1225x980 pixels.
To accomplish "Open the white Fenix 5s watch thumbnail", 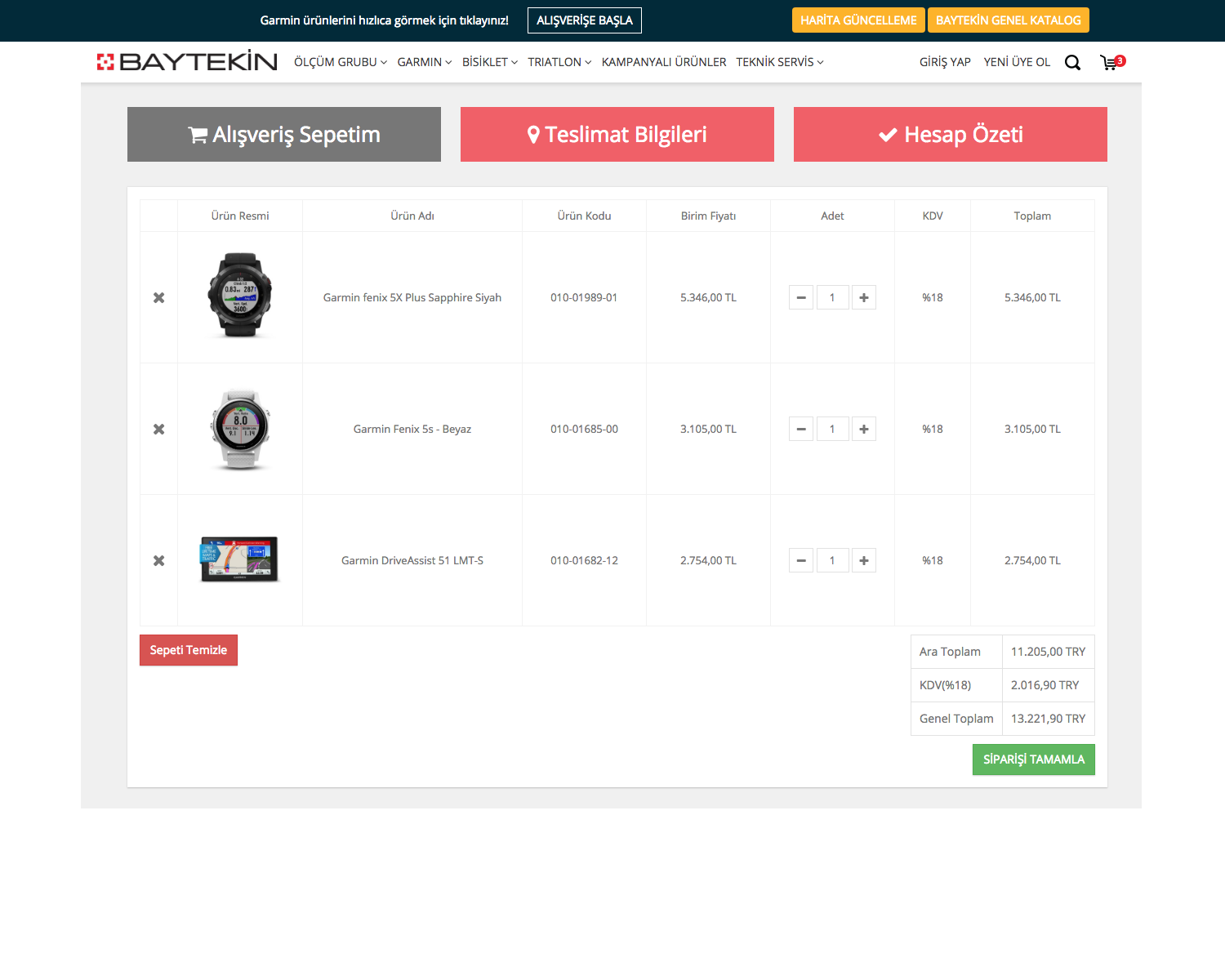I will tap(240, 430).
